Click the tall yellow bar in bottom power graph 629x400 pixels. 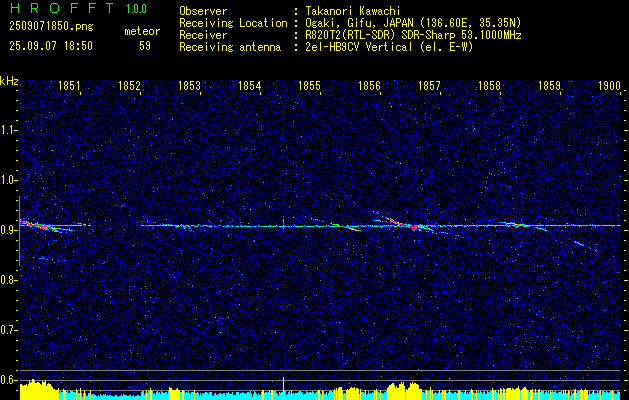coord(284,388)
